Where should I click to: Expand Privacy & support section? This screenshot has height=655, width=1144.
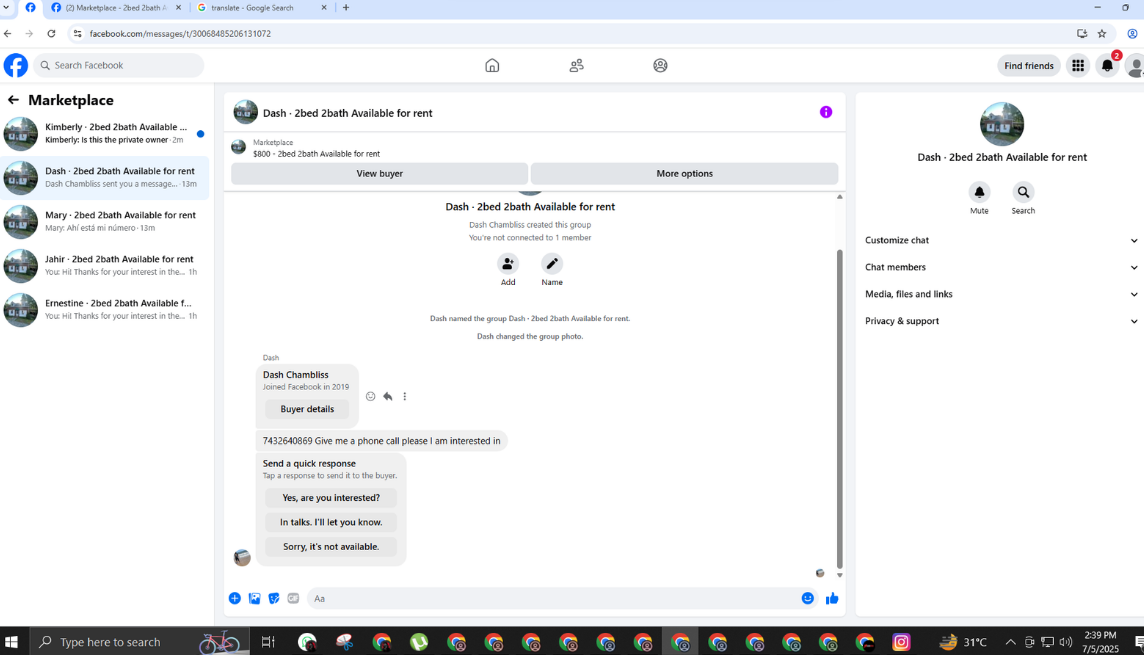1000,321
